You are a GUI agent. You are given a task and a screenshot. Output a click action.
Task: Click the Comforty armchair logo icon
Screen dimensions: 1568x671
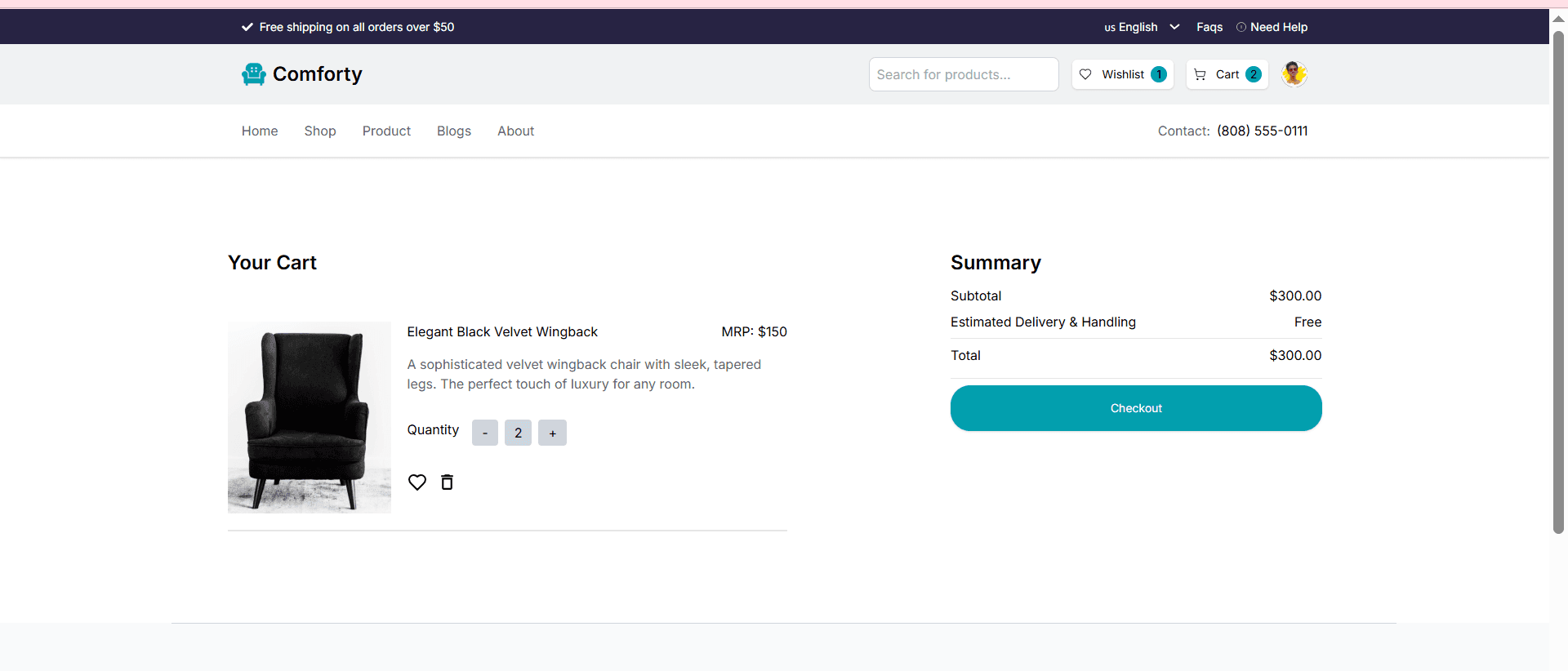click(254, 74)
